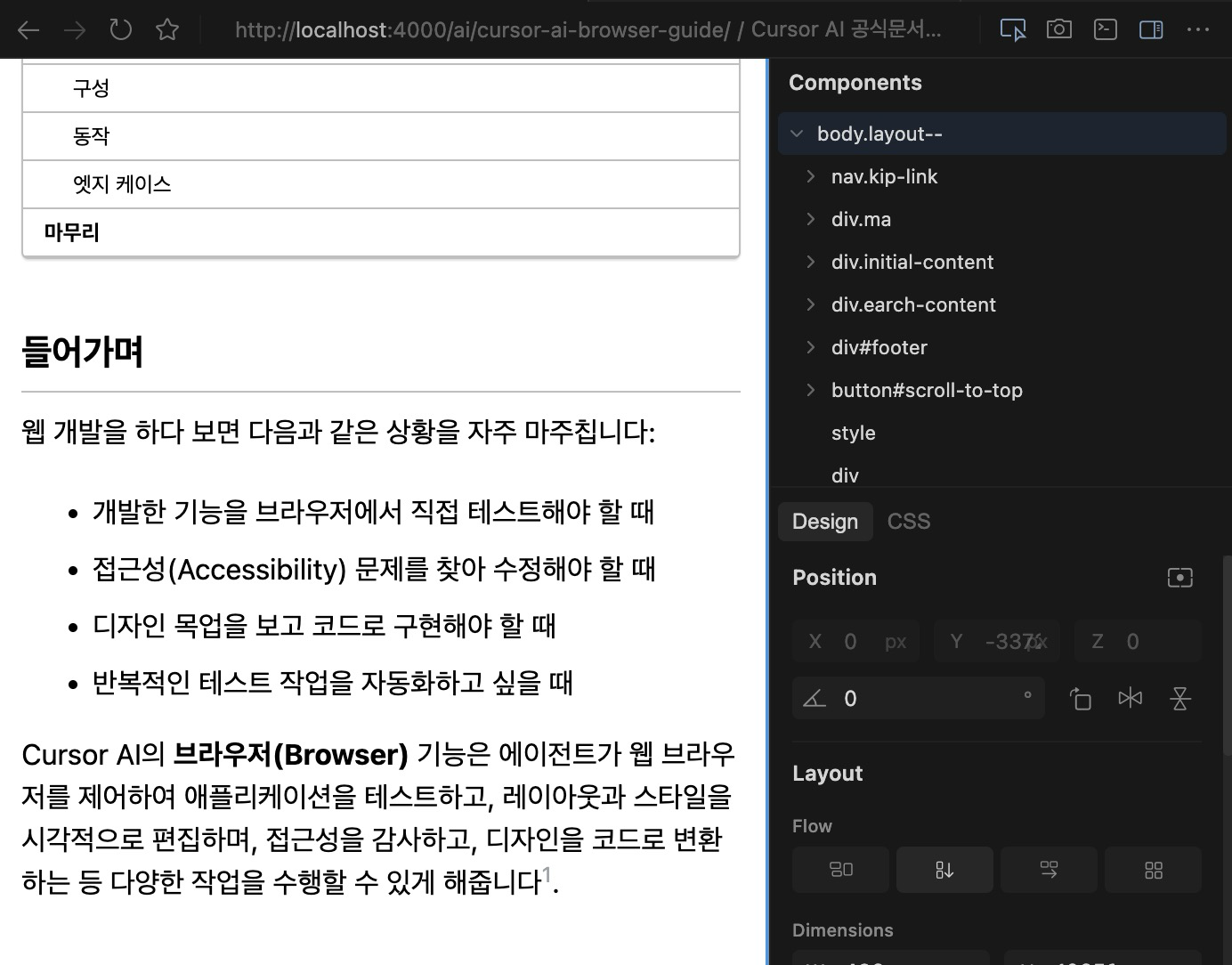Select the grid flow layout option

1153,870
